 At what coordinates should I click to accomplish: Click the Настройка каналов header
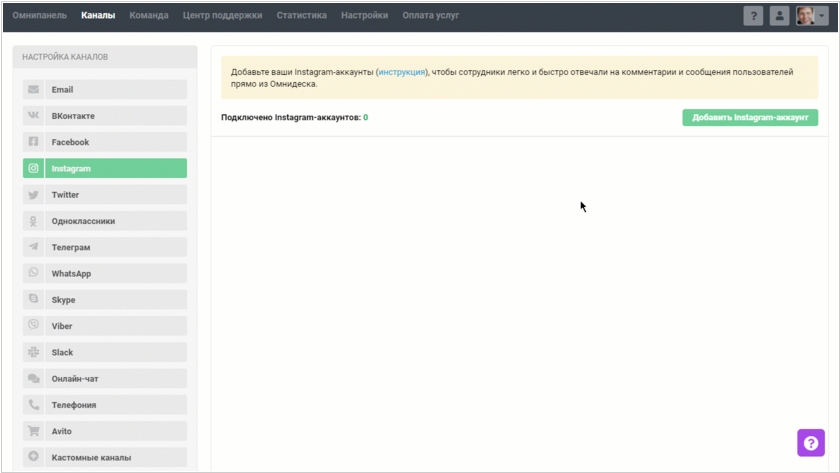pos(65,57)
